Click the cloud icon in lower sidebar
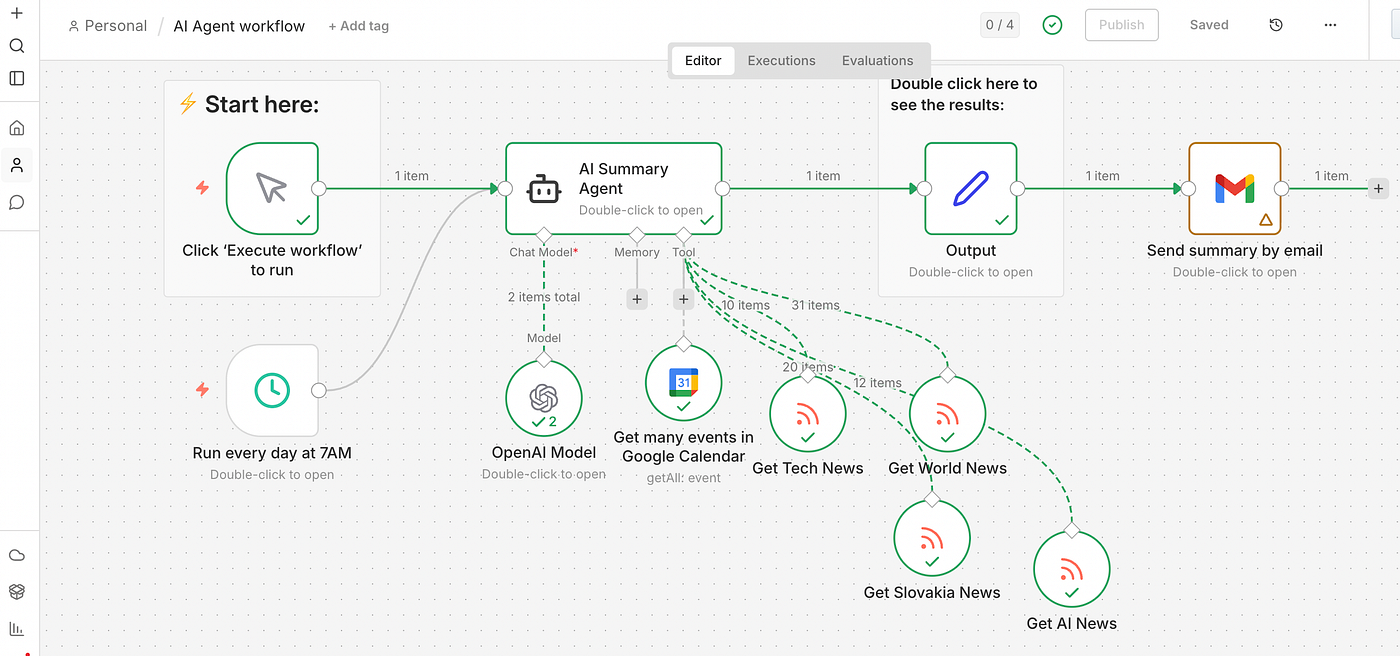This screenshot has height=656, width=1400. 16,556
